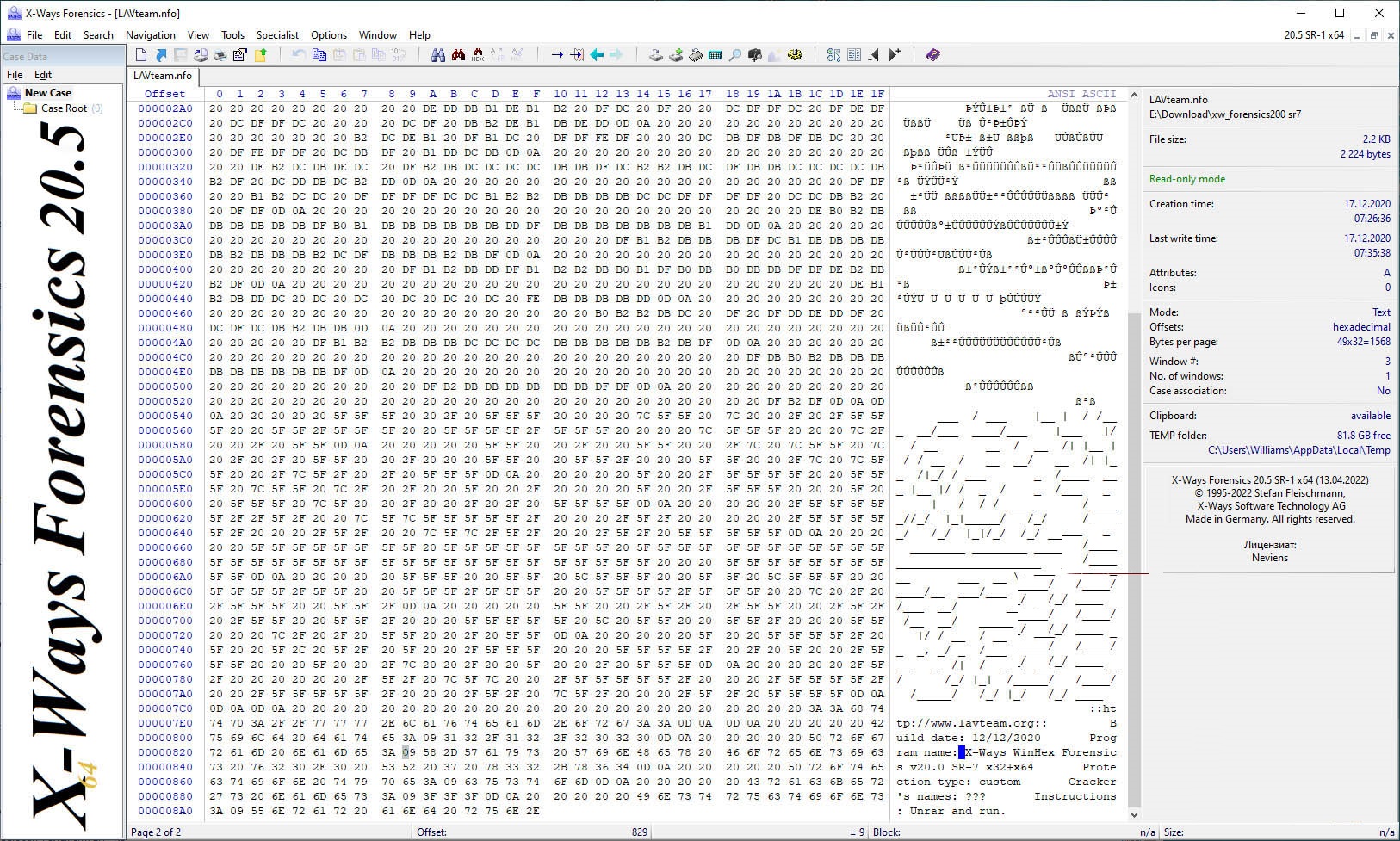Click the Replace Hex icon labeled HEX
The image size is (1400, 841).
tap(478, 55)
